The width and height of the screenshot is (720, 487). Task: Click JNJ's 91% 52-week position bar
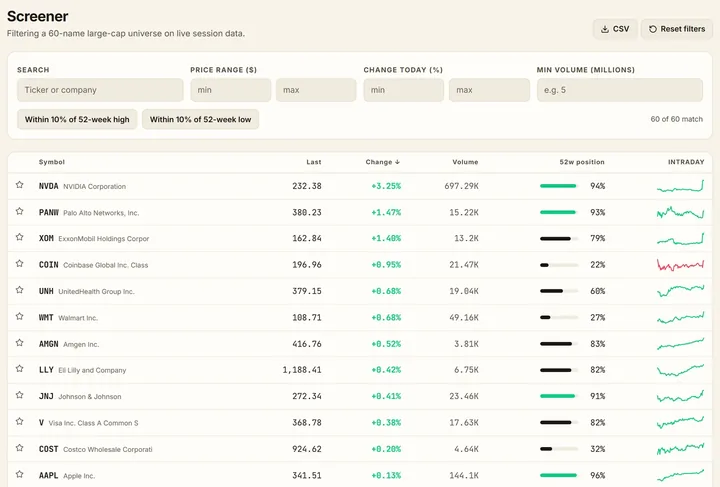pos(559,396)
